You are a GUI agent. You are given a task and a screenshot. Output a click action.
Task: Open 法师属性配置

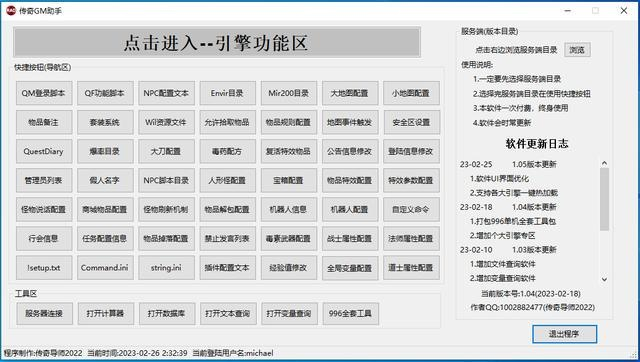[x=411, y=239]
